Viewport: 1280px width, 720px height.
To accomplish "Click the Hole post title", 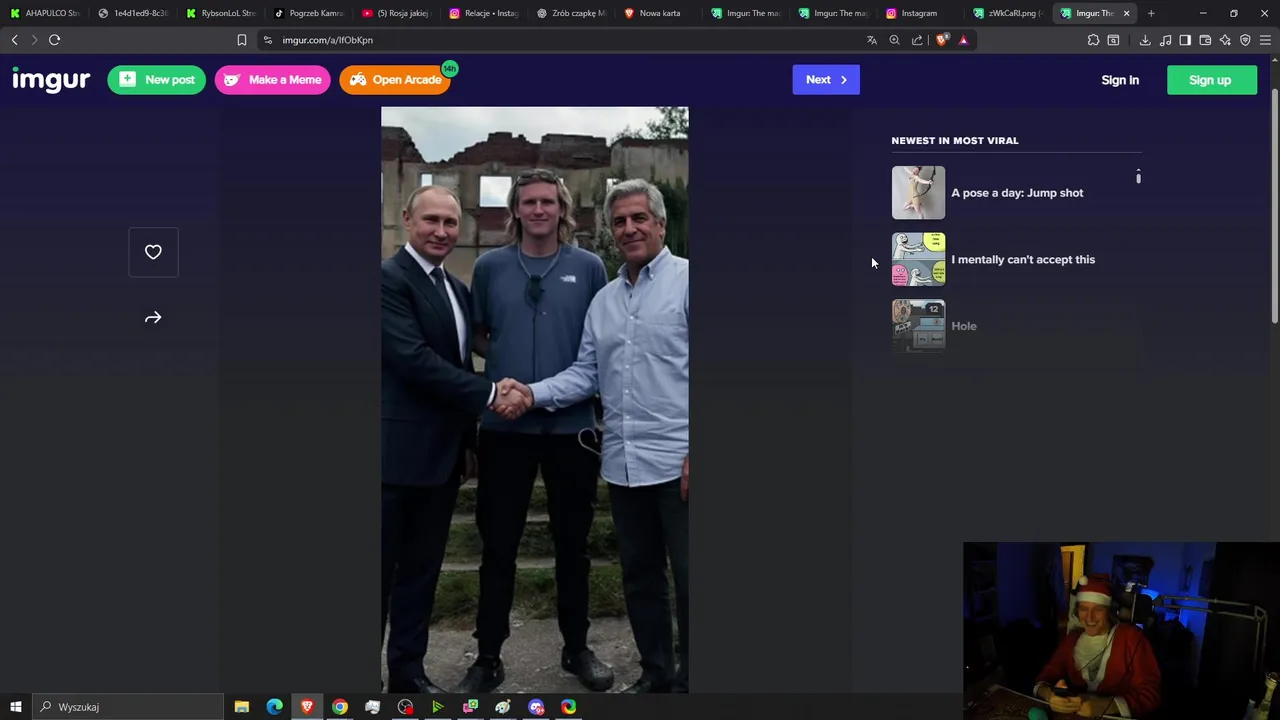I will click(x=964, y=326).
